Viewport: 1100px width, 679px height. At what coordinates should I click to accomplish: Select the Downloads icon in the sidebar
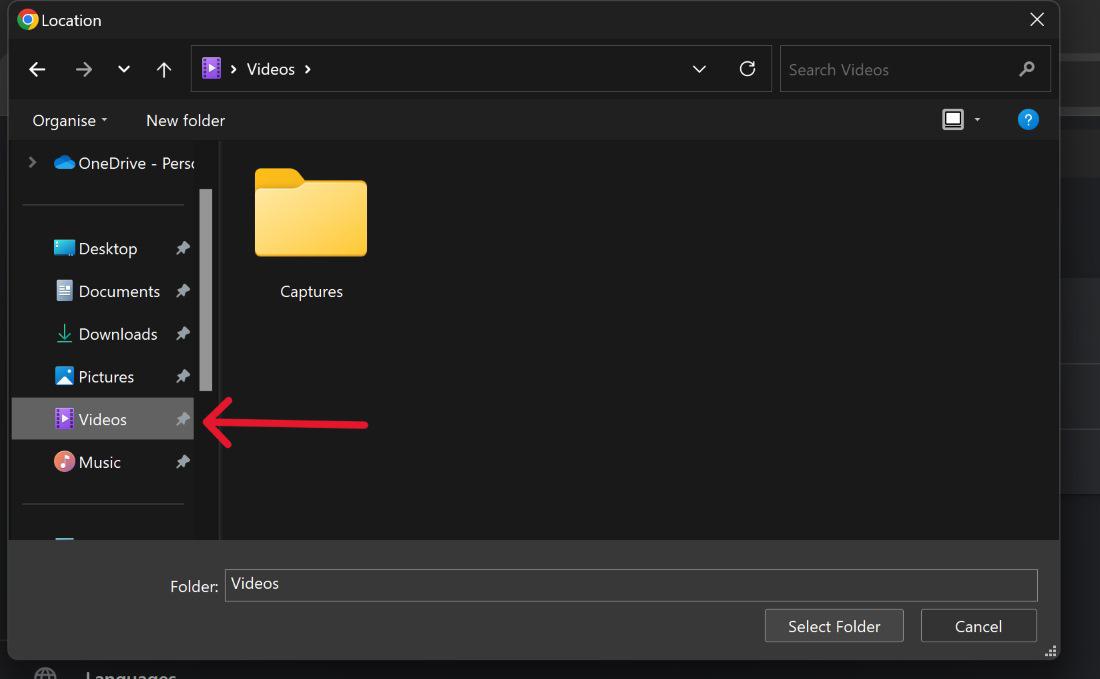click(64, 333)
